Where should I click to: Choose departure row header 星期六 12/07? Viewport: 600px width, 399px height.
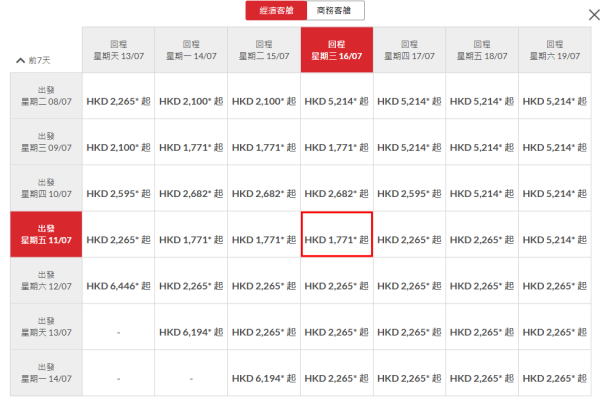[x=46, y=280]
